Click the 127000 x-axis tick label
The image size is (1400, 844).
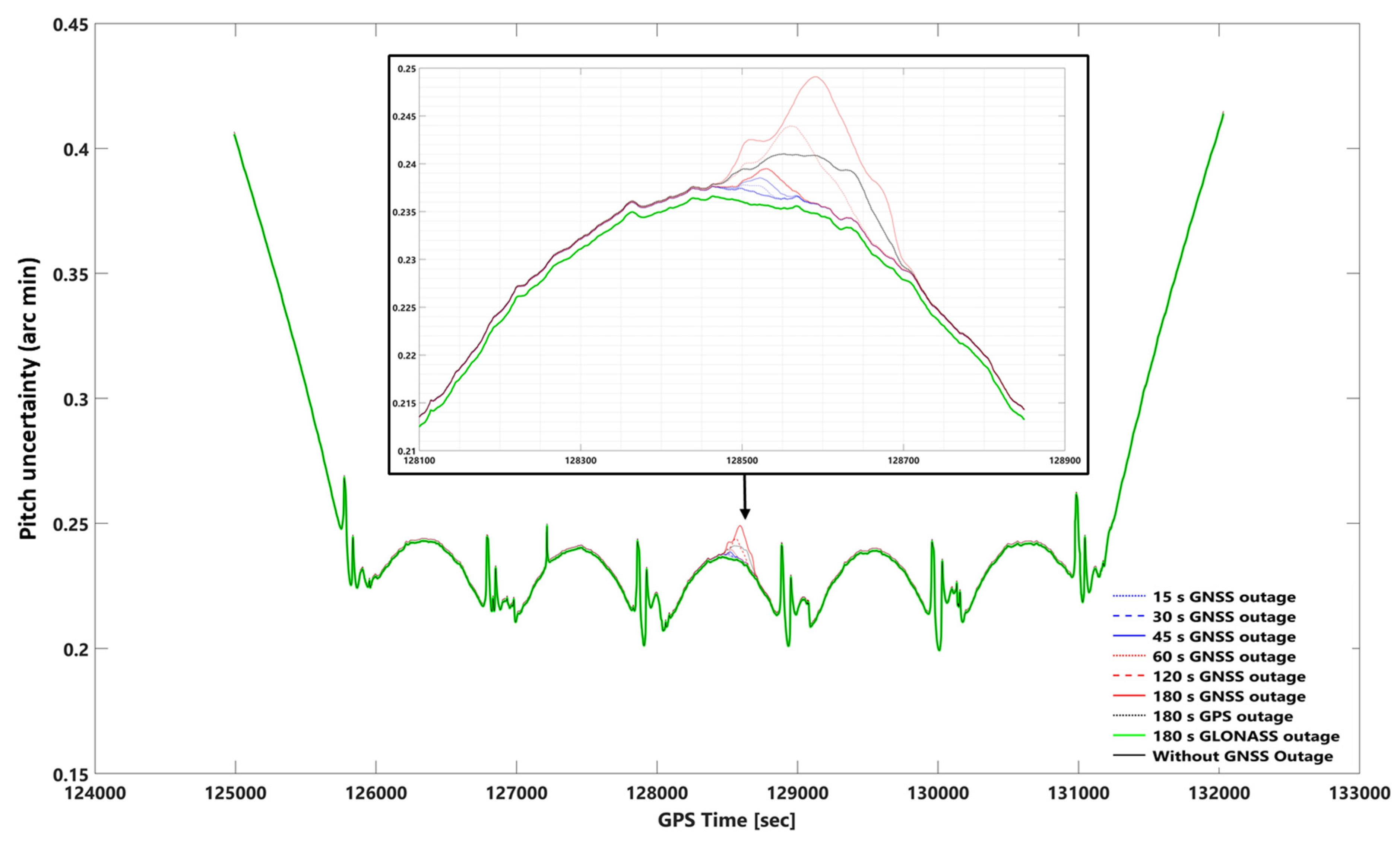pyautogui.click(x=516, y=793)
